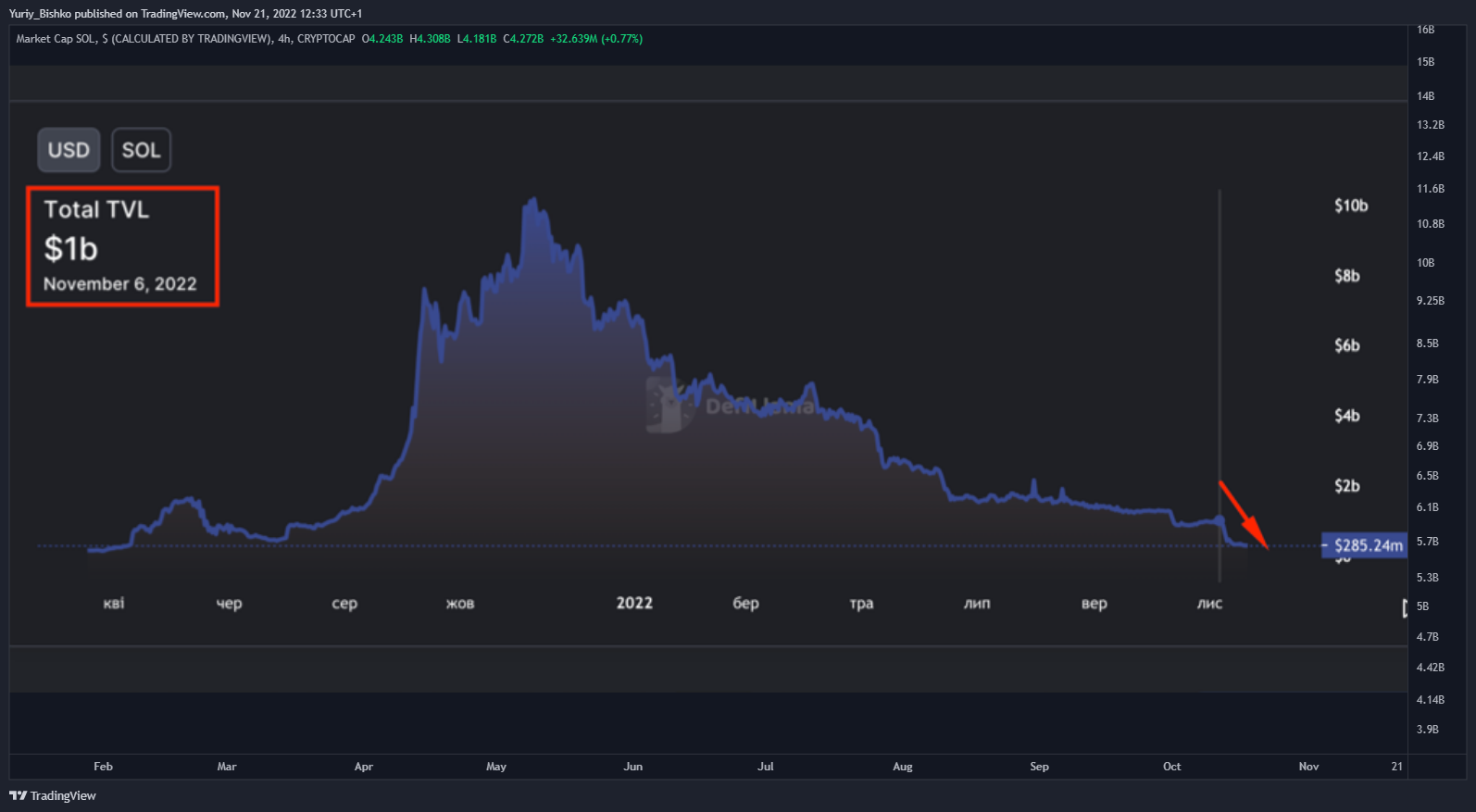1476x812 pixels.
Task: Click the +32.639M (+0.77%) change value
Action: pos(596,39)
